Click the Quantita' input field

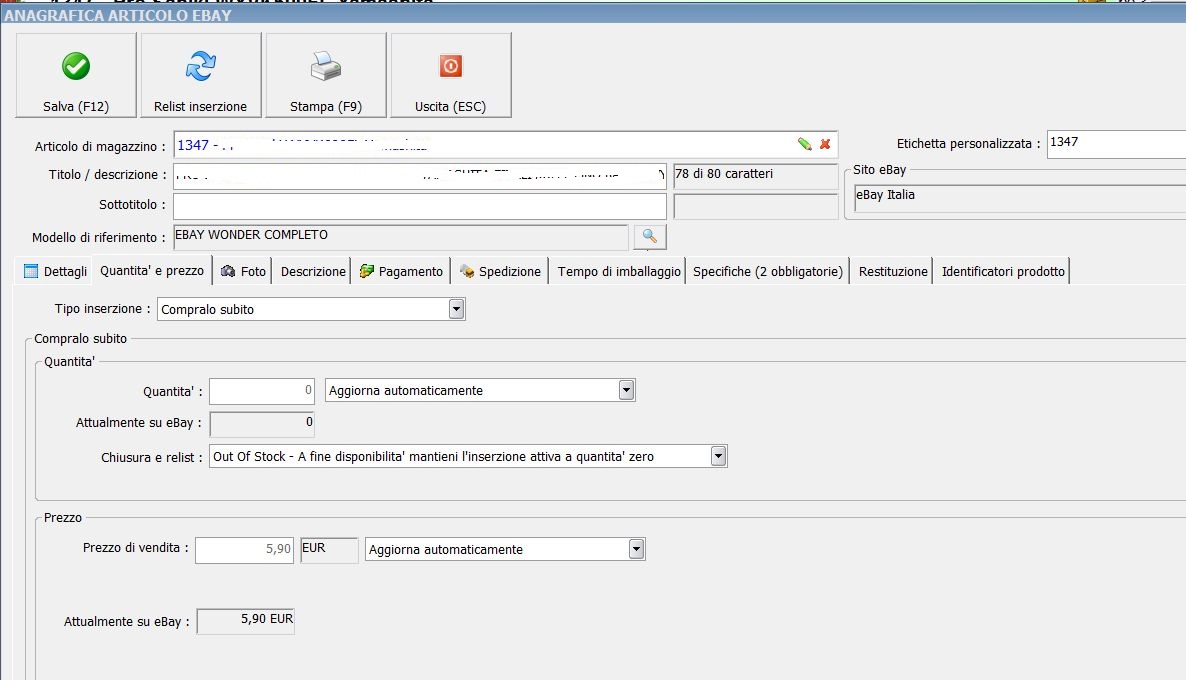(x=262, y=391)
